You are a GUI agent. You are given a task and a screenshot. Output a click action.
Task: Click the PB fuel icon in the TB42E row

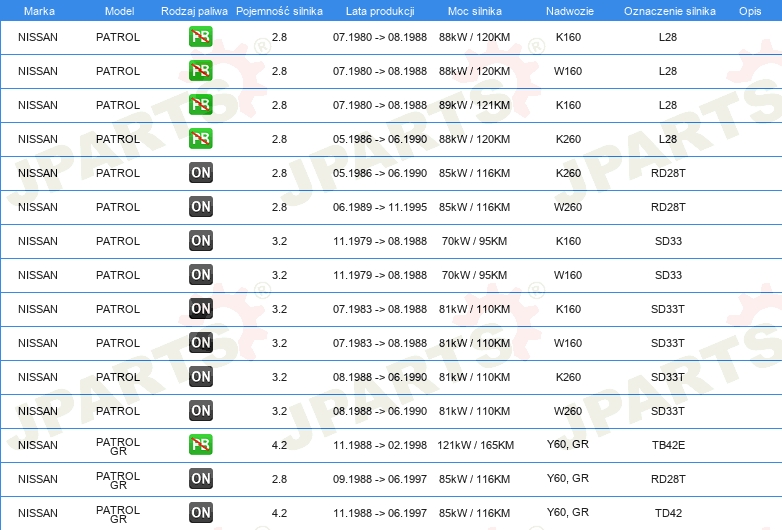point(200,445)
